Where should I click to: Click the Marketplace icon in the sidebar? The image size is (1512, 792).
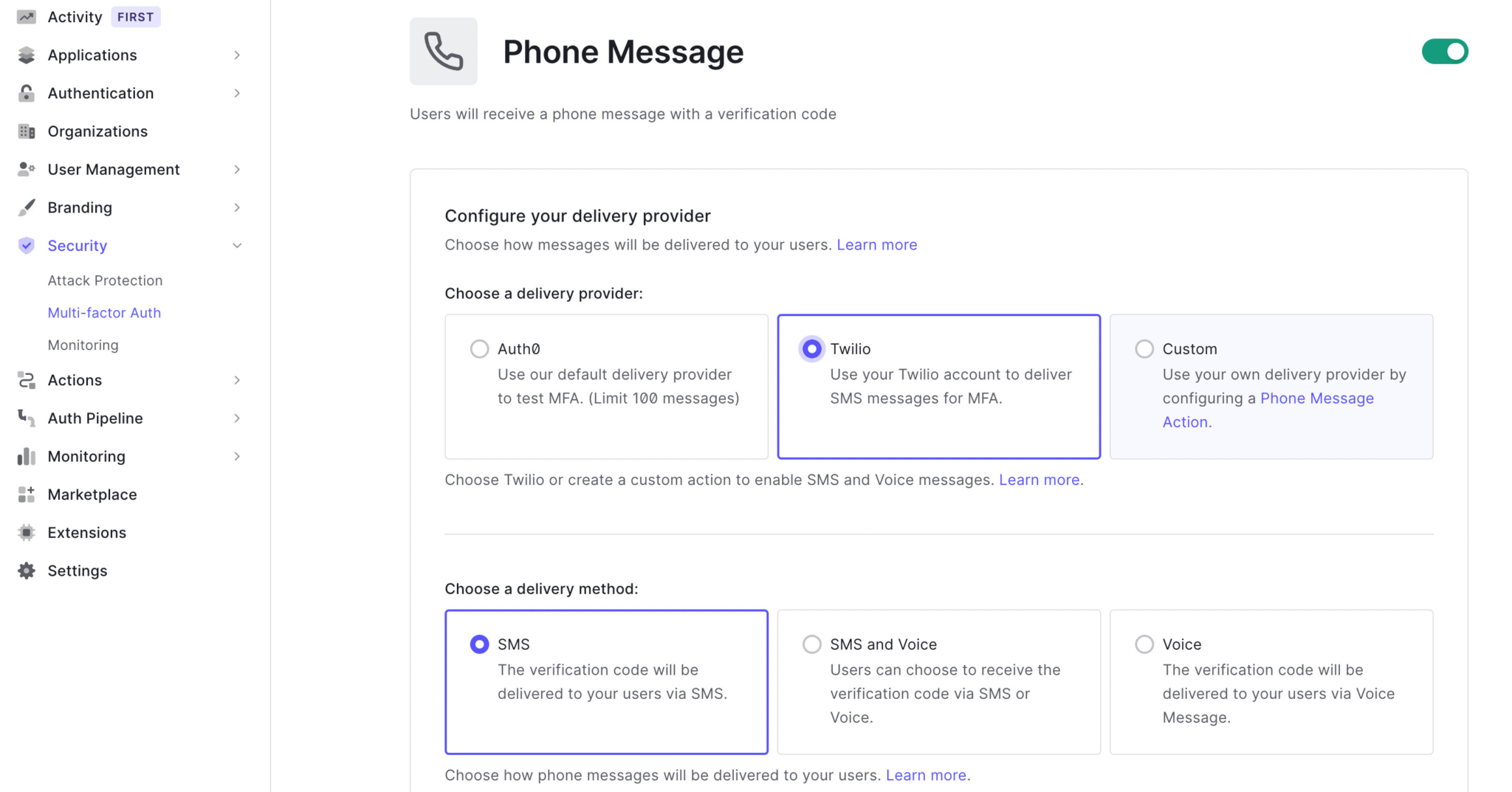[x=26, y=494]
